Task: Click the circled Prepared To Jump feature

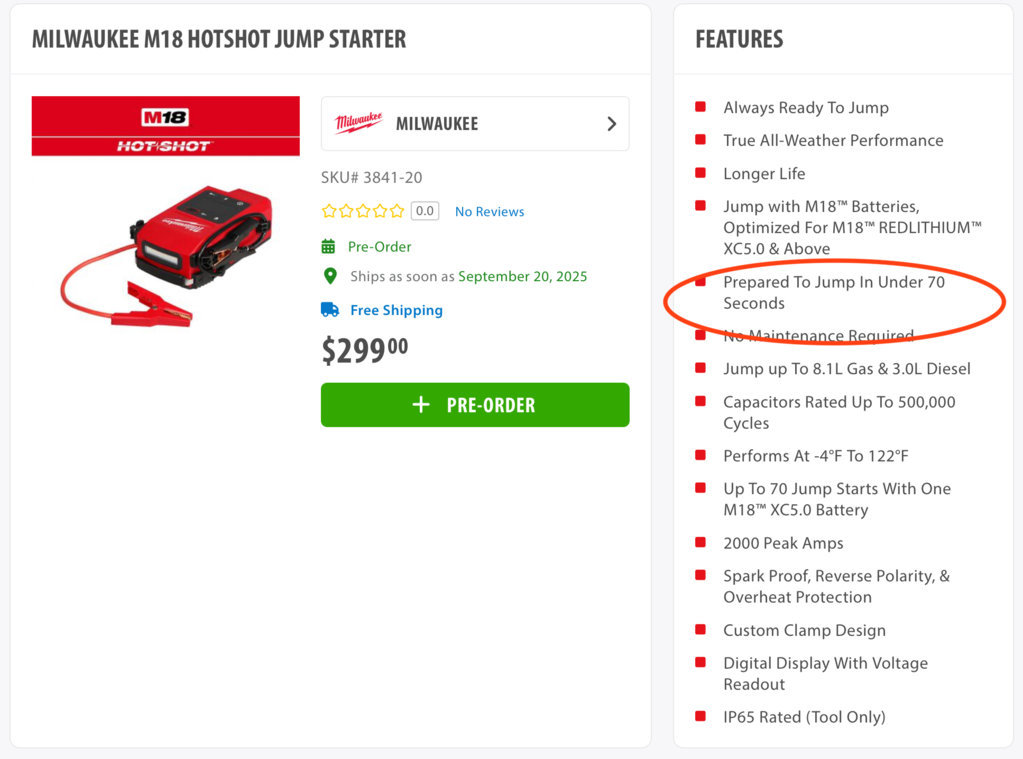Action: pyautogui.click(x=834, y=292)
